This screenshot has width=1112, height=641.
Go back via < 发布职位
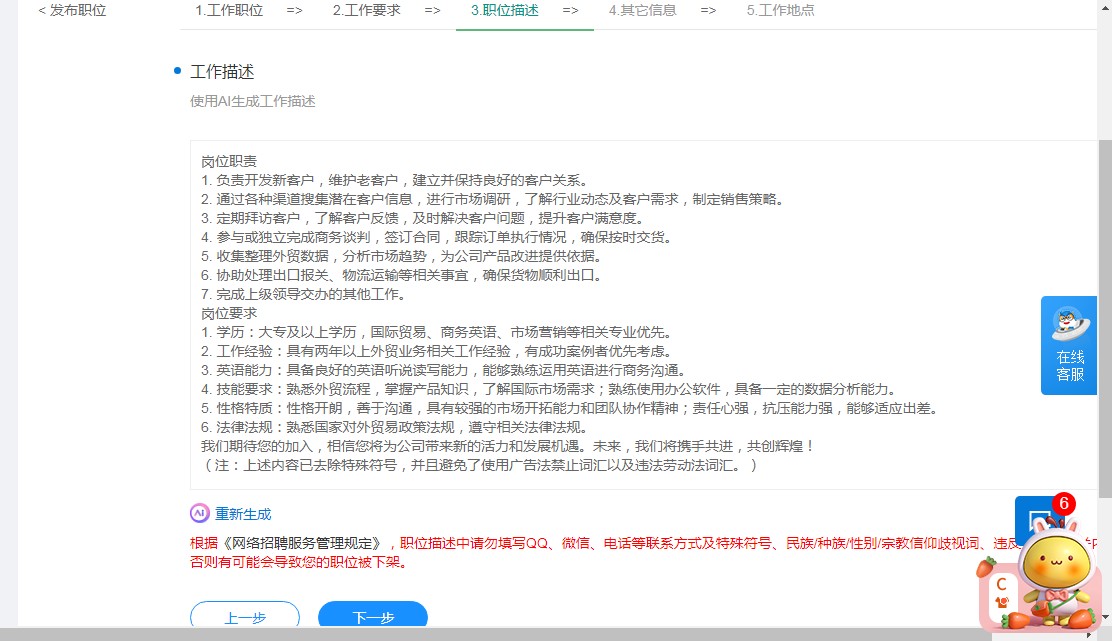pyautogui.click(x=72, y=11)
